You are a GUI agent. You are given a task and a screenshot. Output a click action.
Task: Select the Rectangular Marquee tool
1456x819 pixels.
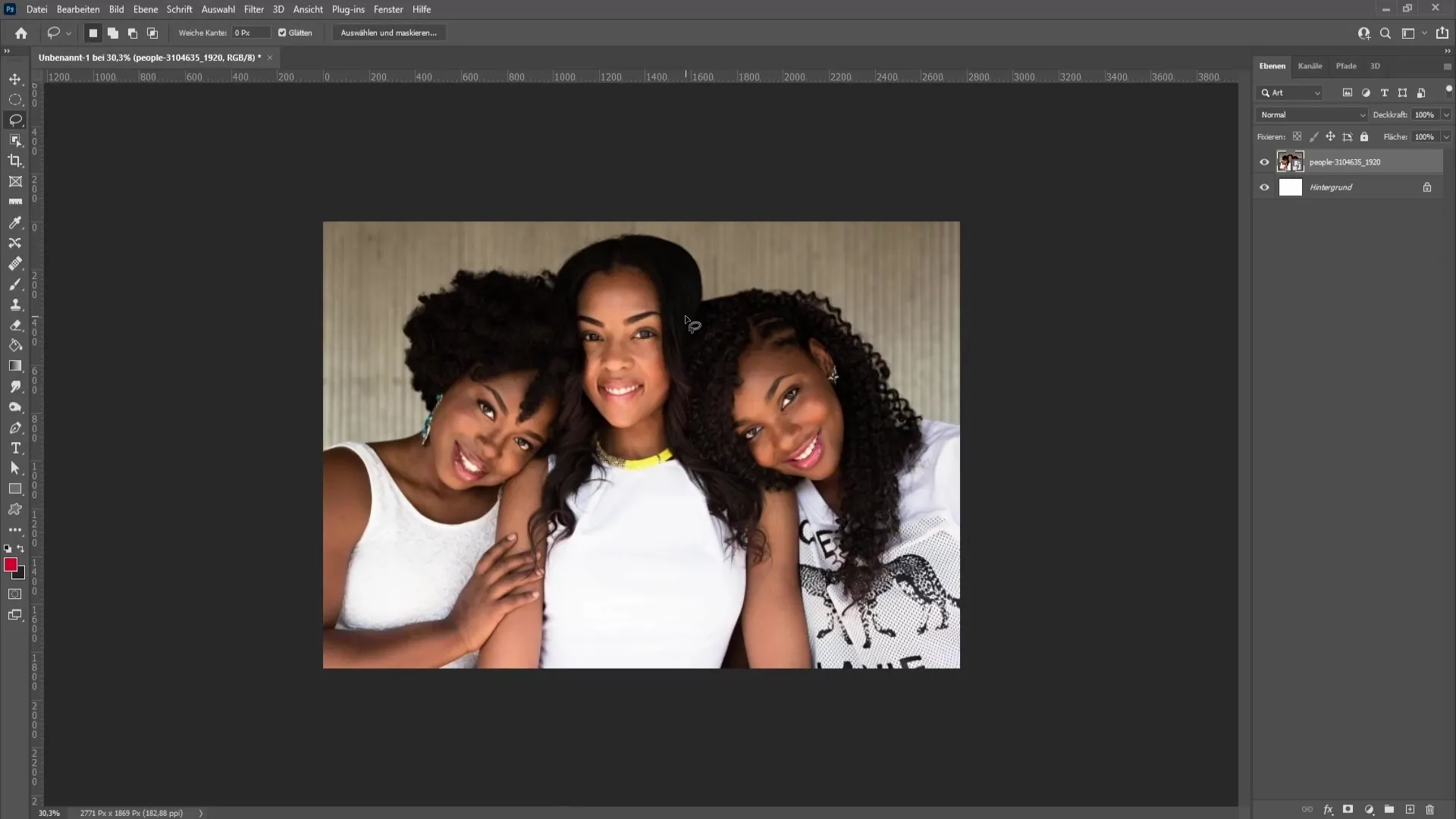(15, 99)
